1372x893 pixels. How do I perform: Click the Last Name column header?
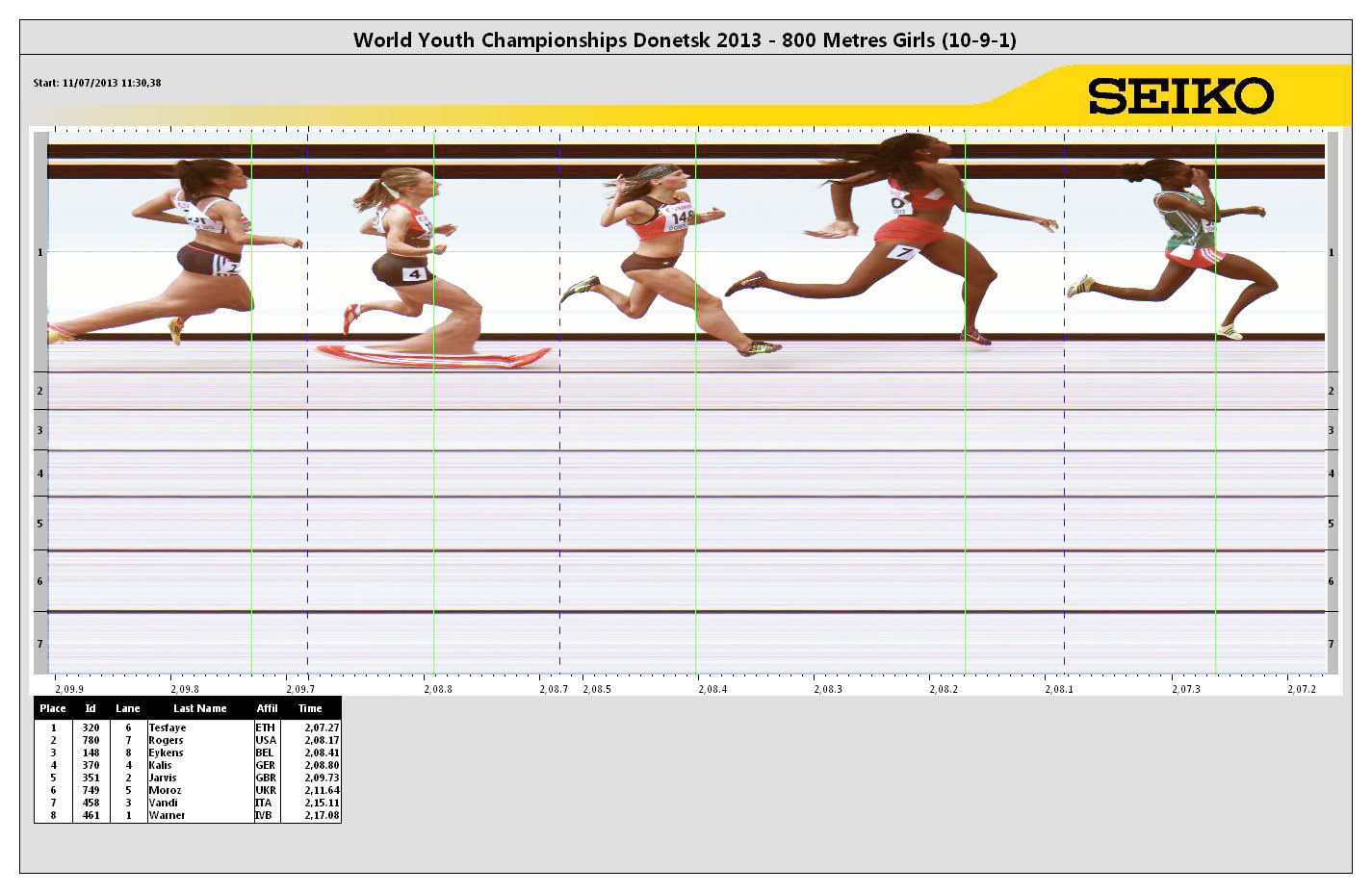pyautogui.click(x=199, y=708)
